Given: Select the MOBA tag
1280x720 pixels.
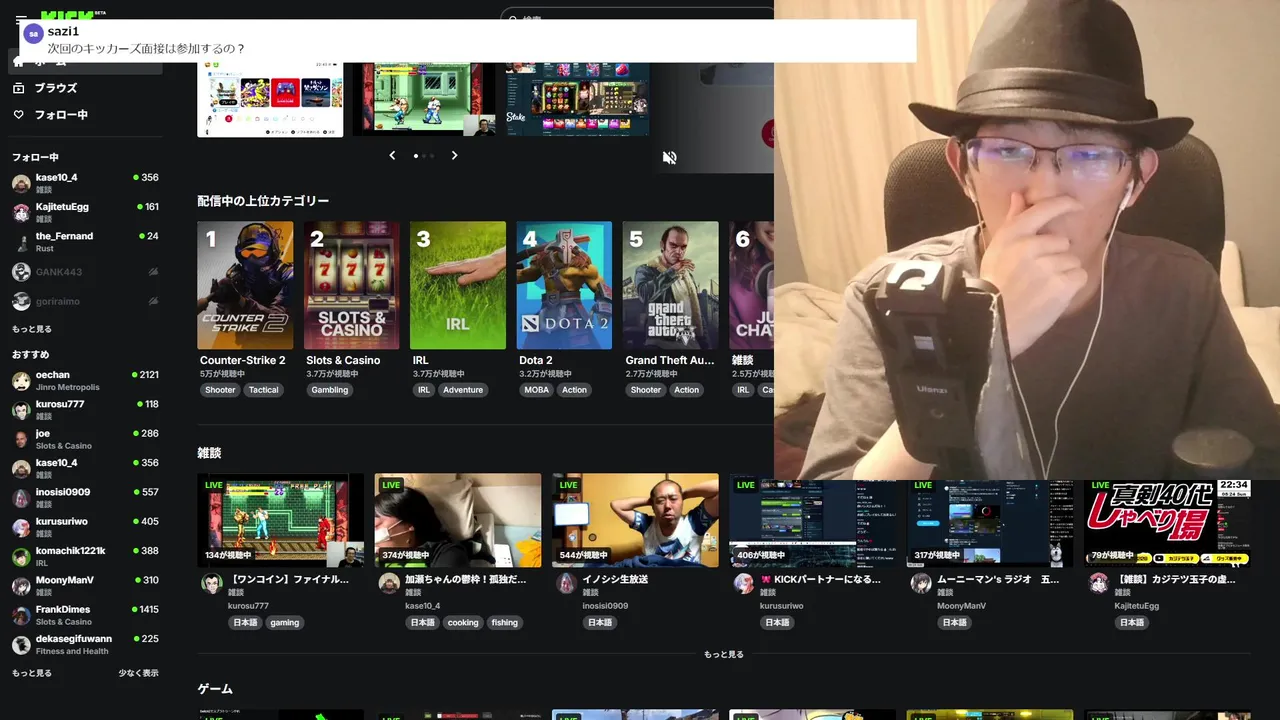Looking at the screenshot, I should [537, 390].
